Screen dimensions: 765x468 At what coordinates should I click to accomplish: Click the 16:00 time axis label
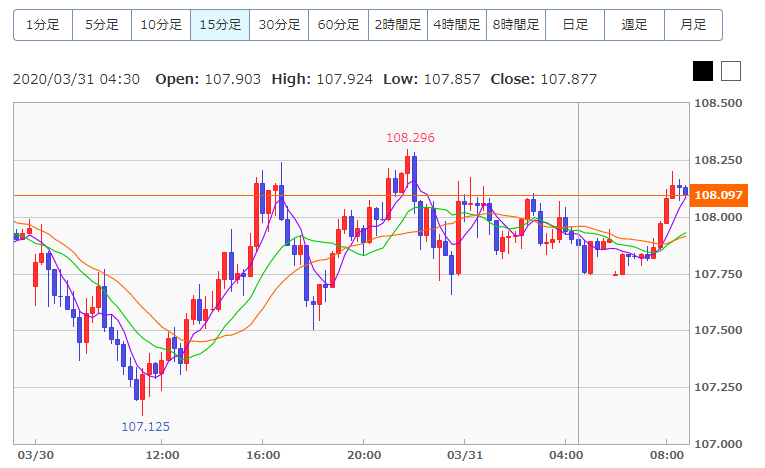[x=263, y=455]
